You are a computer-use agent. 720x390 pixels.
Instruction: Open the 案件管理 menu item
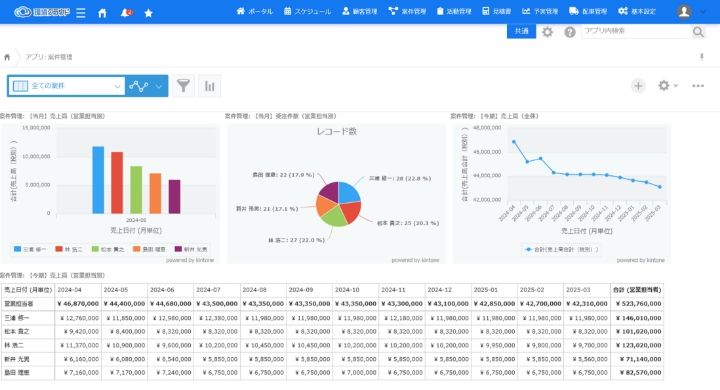(407, 11)
